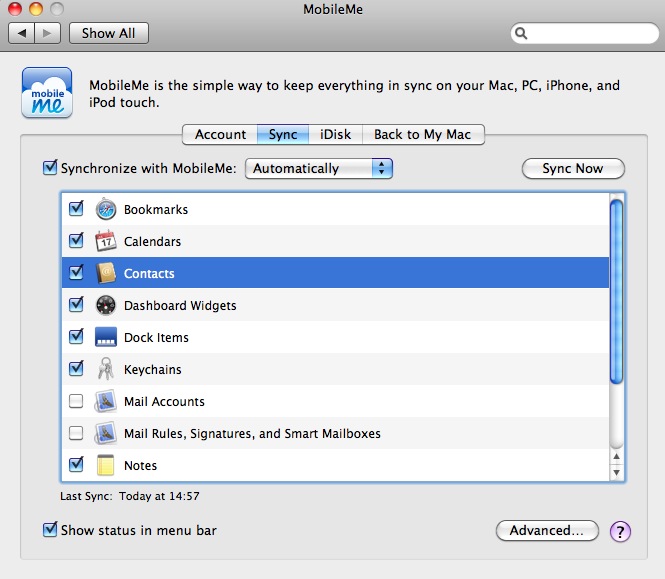This screenshot has height=579, width=665.
Task: Uncheck Synchronize with MobileMe
Action: [x=50, y=168]
